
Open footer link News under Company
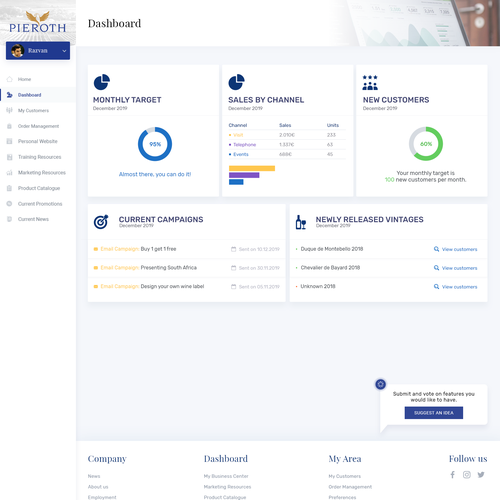94,476
